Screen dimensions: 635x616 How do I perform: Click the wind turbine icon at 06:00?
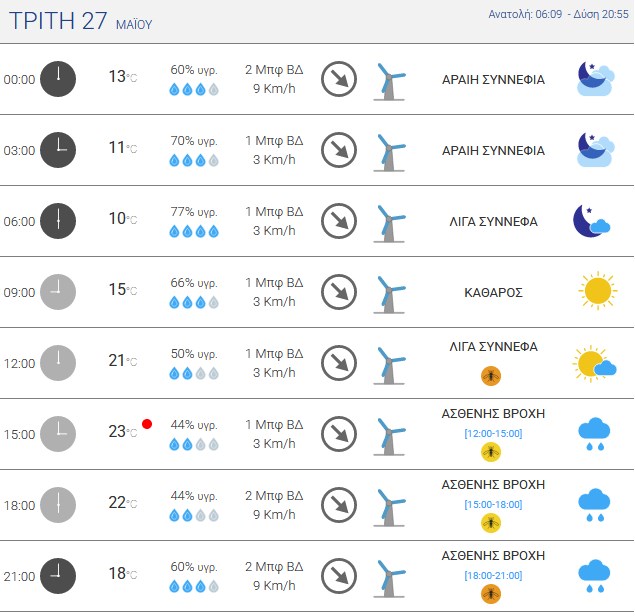click(389, 224)
